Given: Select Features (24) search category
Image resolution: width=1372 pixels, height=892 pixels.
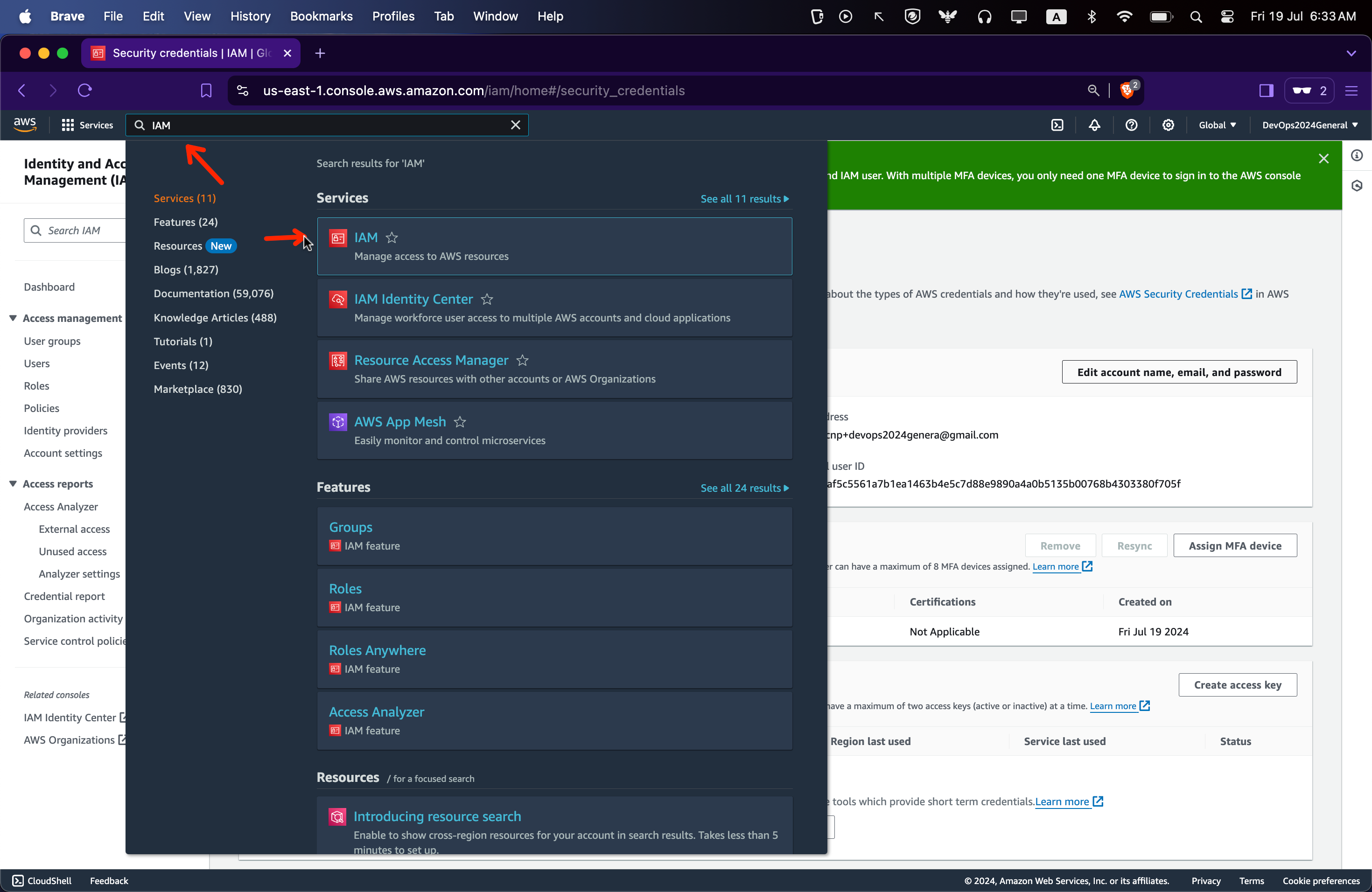Looking at the screenshot, I should pyautogui.click(x=185, y=222).
